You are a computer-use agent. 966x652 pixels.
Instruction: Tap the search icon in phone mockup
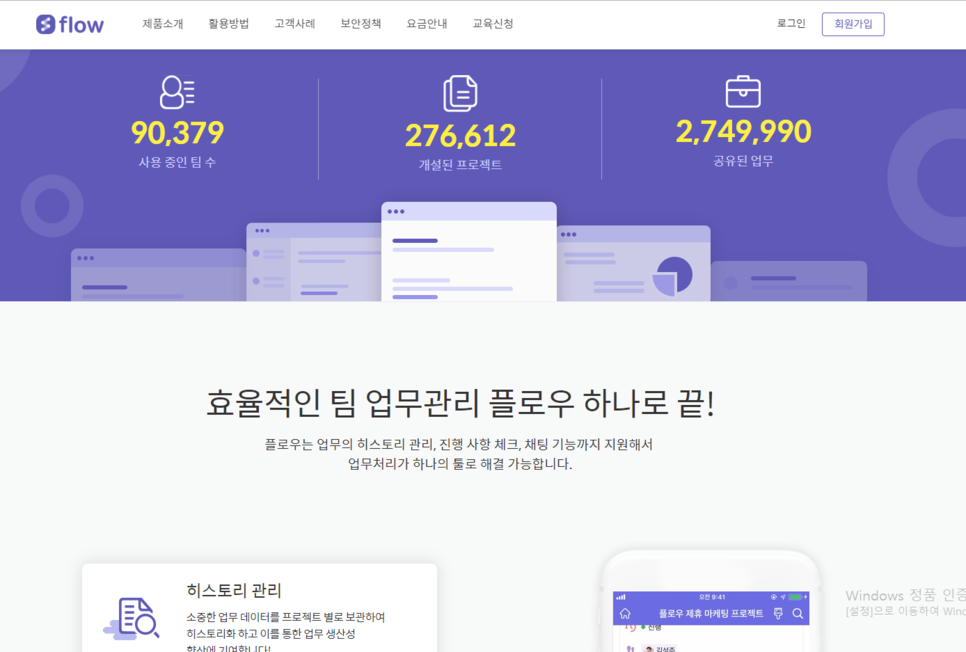click(798, 614)
